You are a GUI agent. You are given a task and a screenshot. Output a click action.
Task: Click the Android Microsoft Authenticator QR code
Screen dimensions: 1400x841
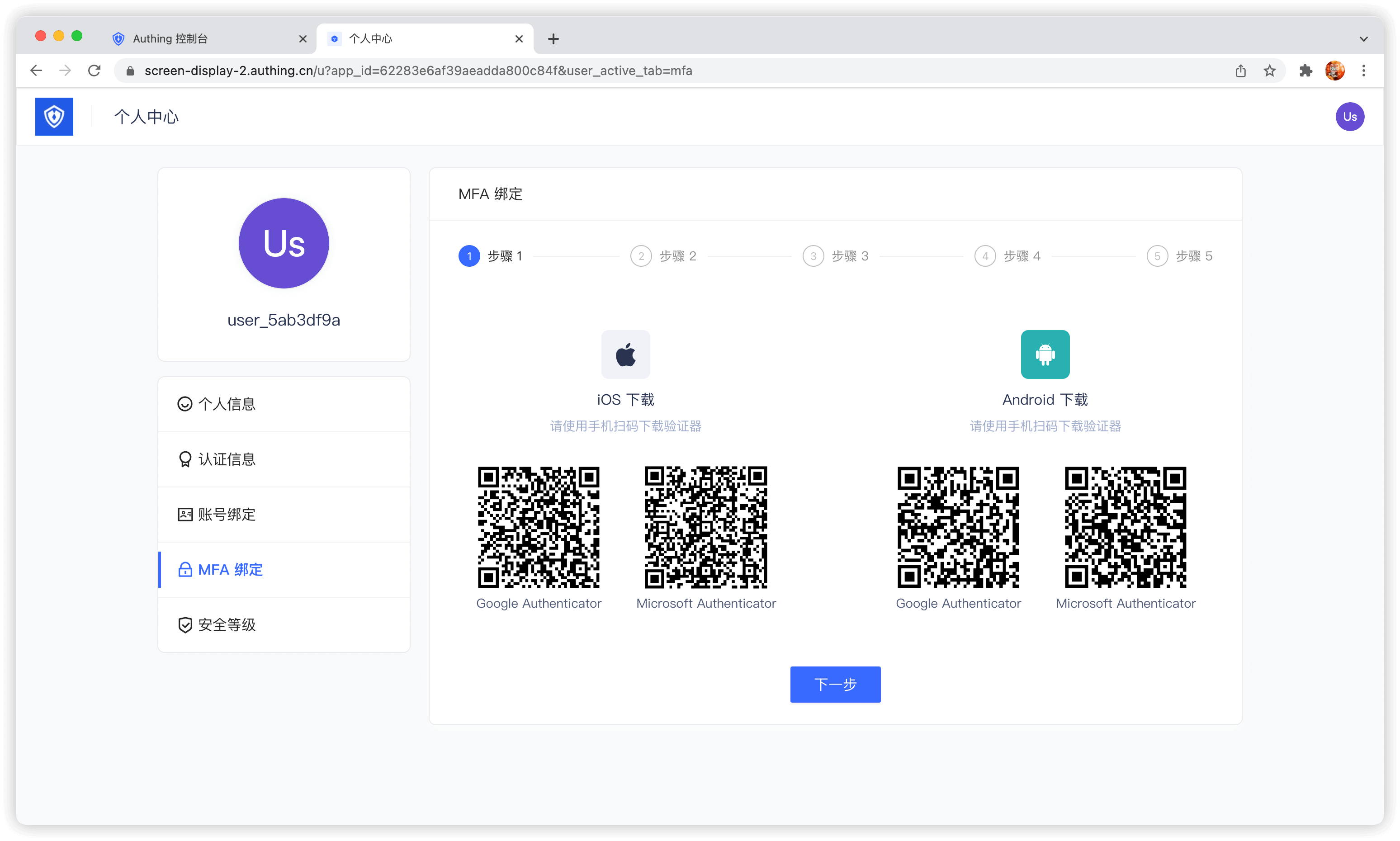click(x=1125, y=527)
